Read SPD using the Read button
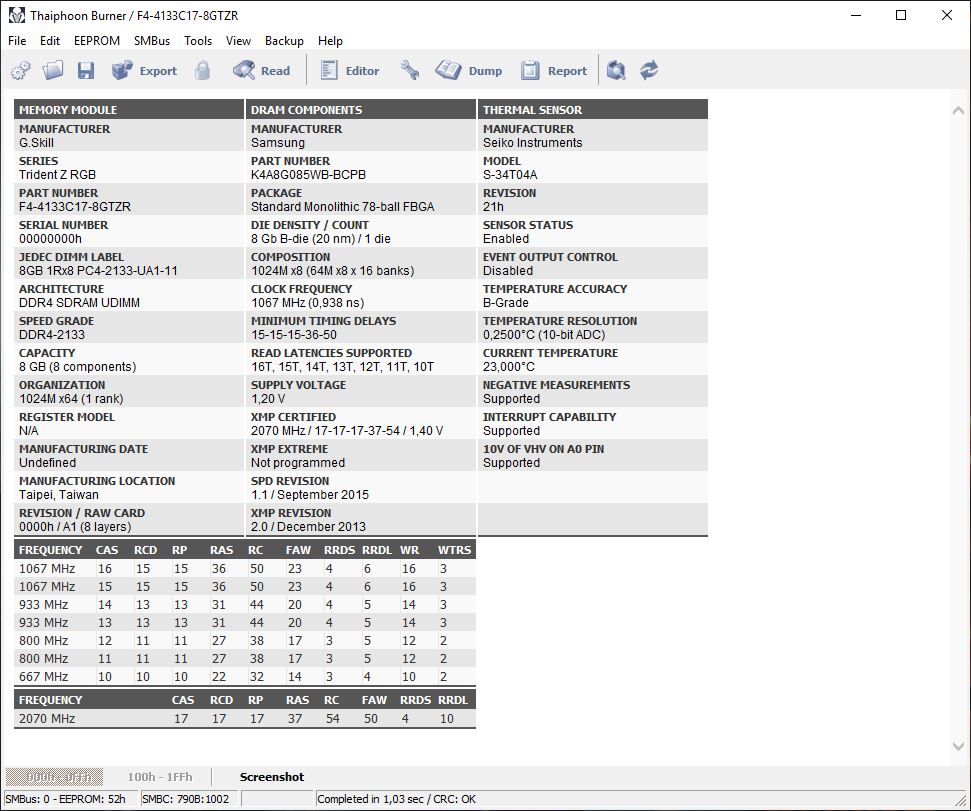The height and width of the screenshot is (811, 971). point(261,70)
